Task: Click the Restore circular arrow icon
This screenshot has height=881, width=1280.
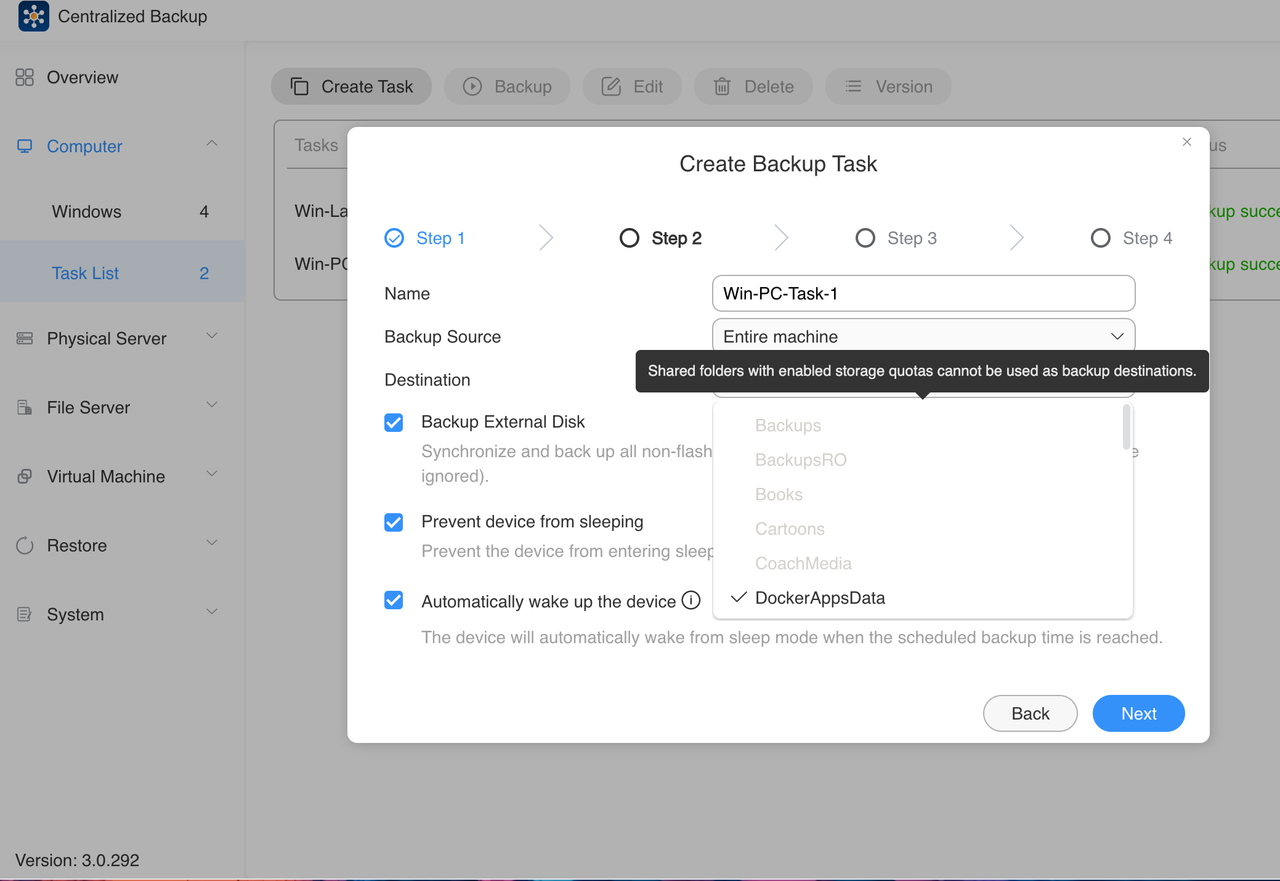Action: tap(25, 546)
